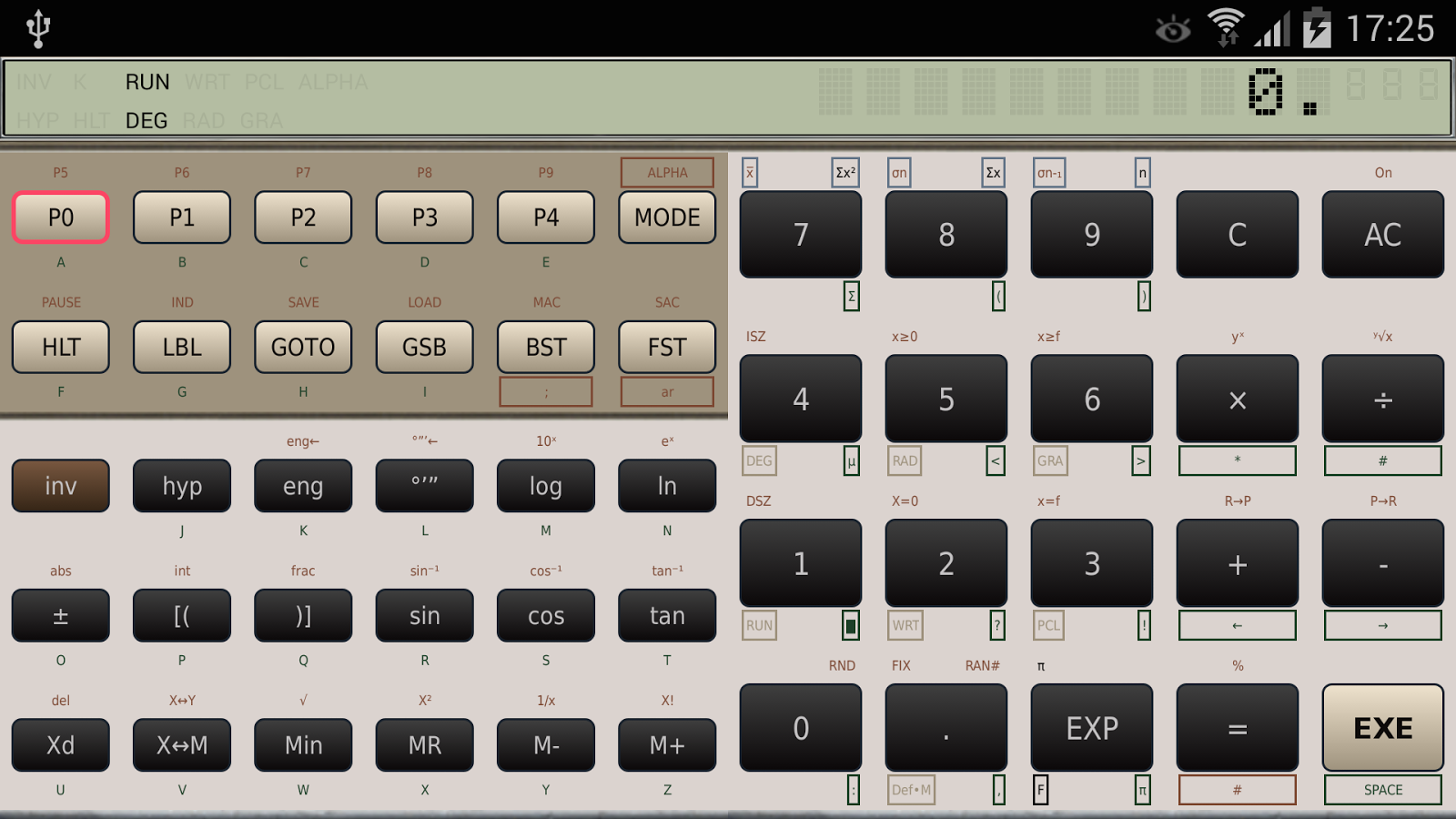The width and height of the screenshot is (1456, 819).
Task: Toggle the inv shift key
Action: (61, 485)
